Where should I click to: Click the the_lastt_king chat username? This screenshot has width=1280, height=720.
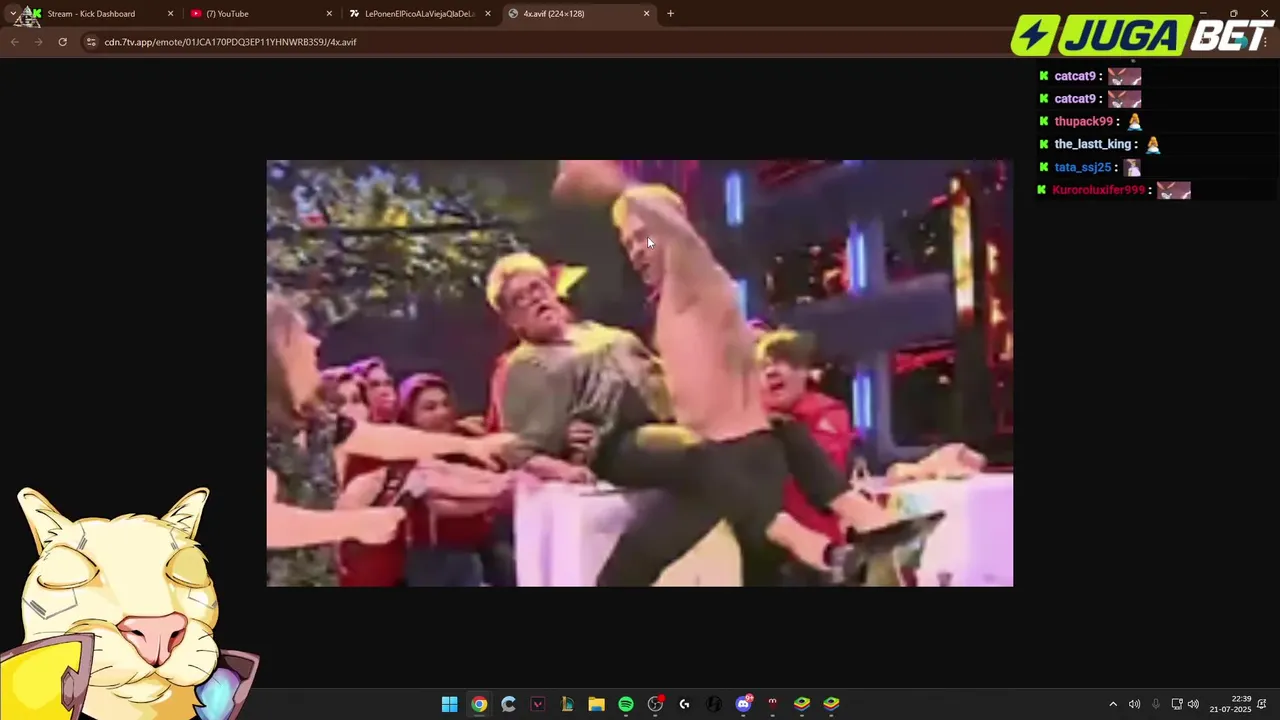tap(1092, 144)
